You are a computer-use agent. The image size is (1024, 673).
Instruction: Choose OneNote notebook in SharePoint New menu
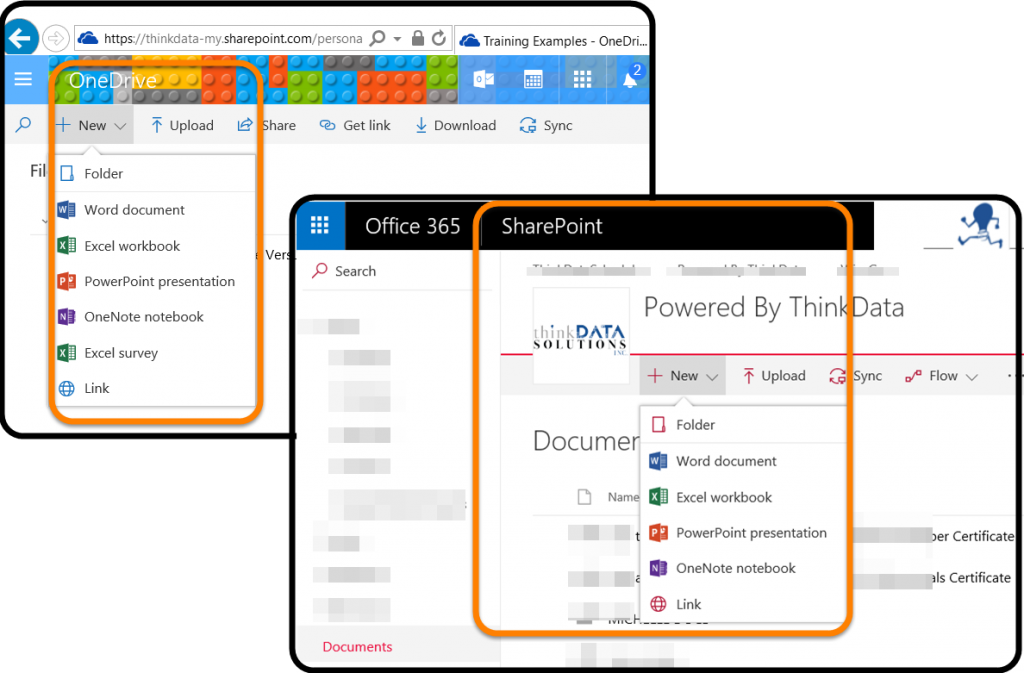743,568
